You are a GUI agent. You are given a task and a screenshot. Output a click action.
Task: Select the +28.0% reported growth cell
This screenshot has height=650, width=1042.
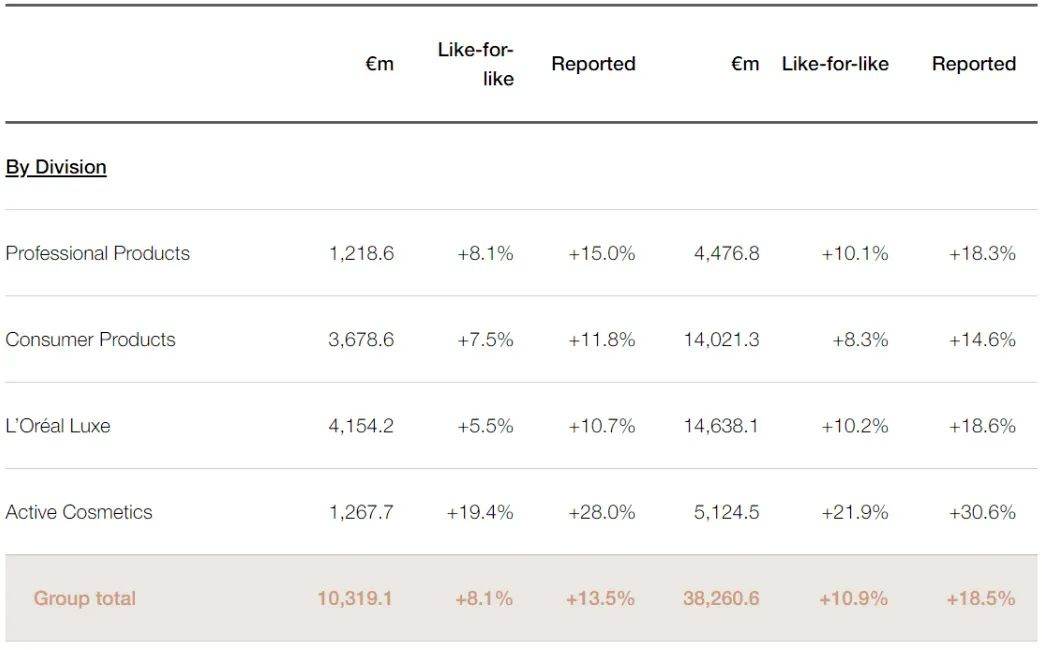(602, 512)
